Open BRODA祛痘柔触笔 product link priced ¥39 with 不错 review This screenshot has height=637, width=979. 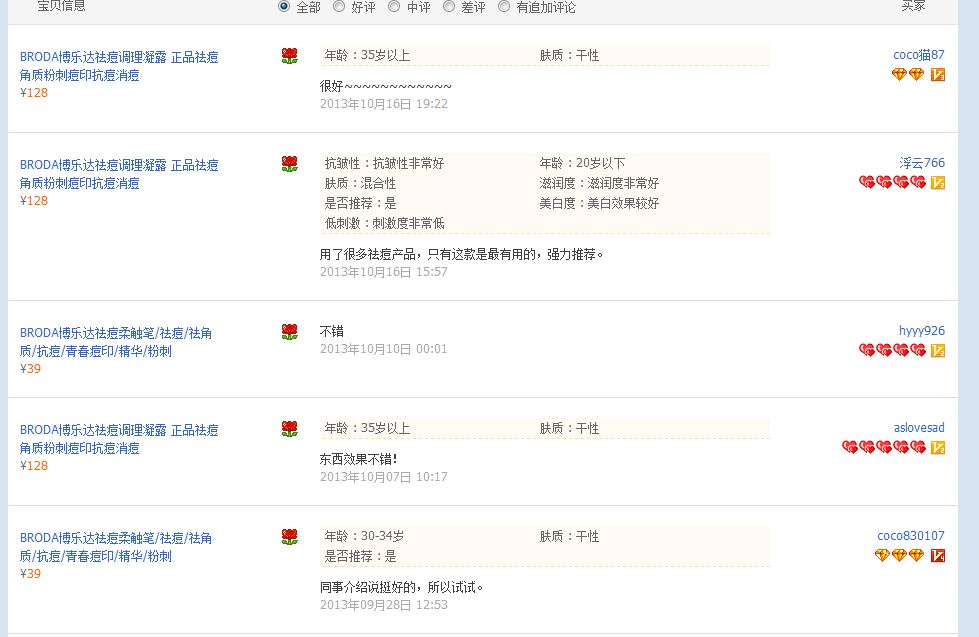116,342
